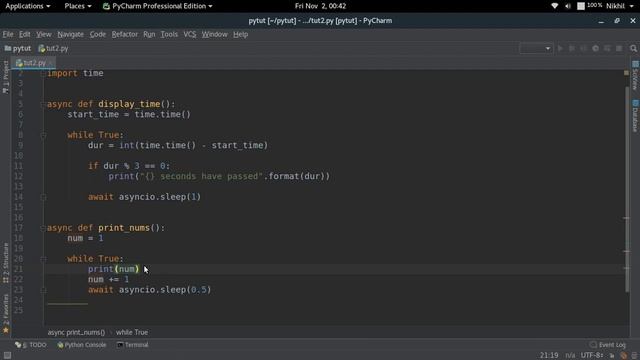Open the View menu
Viewport: 640px width, 360px height.
tap(44, 34)
